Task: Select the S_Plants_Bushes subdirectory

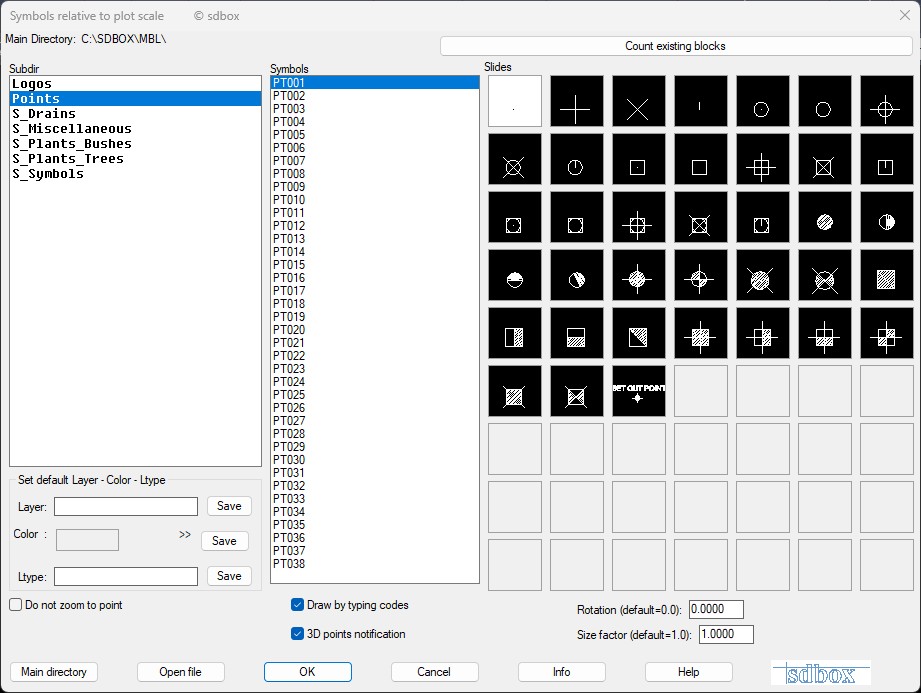Action: pyautogui.click(x=135, y=144)
